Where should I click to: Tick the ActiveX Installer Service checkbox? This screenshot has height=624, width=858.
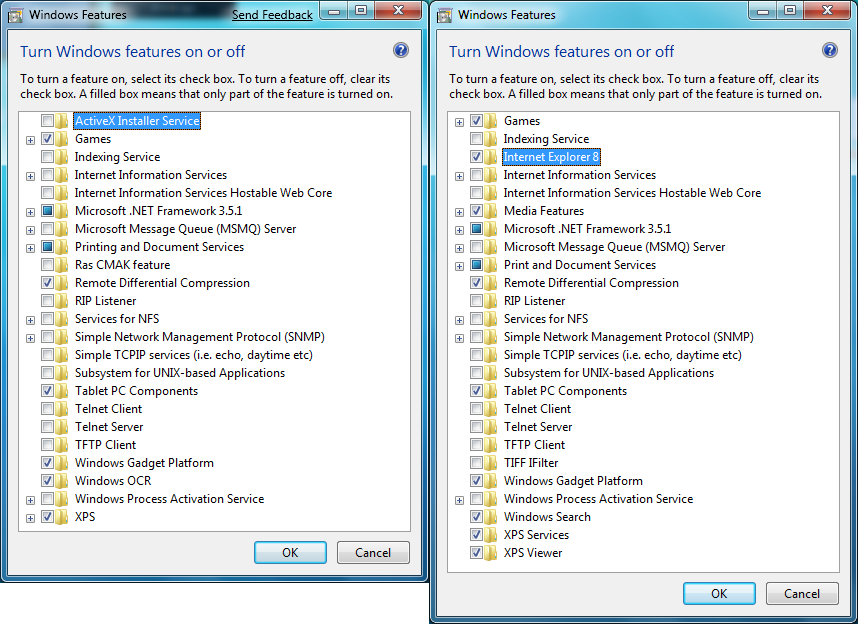click(48, 121)
